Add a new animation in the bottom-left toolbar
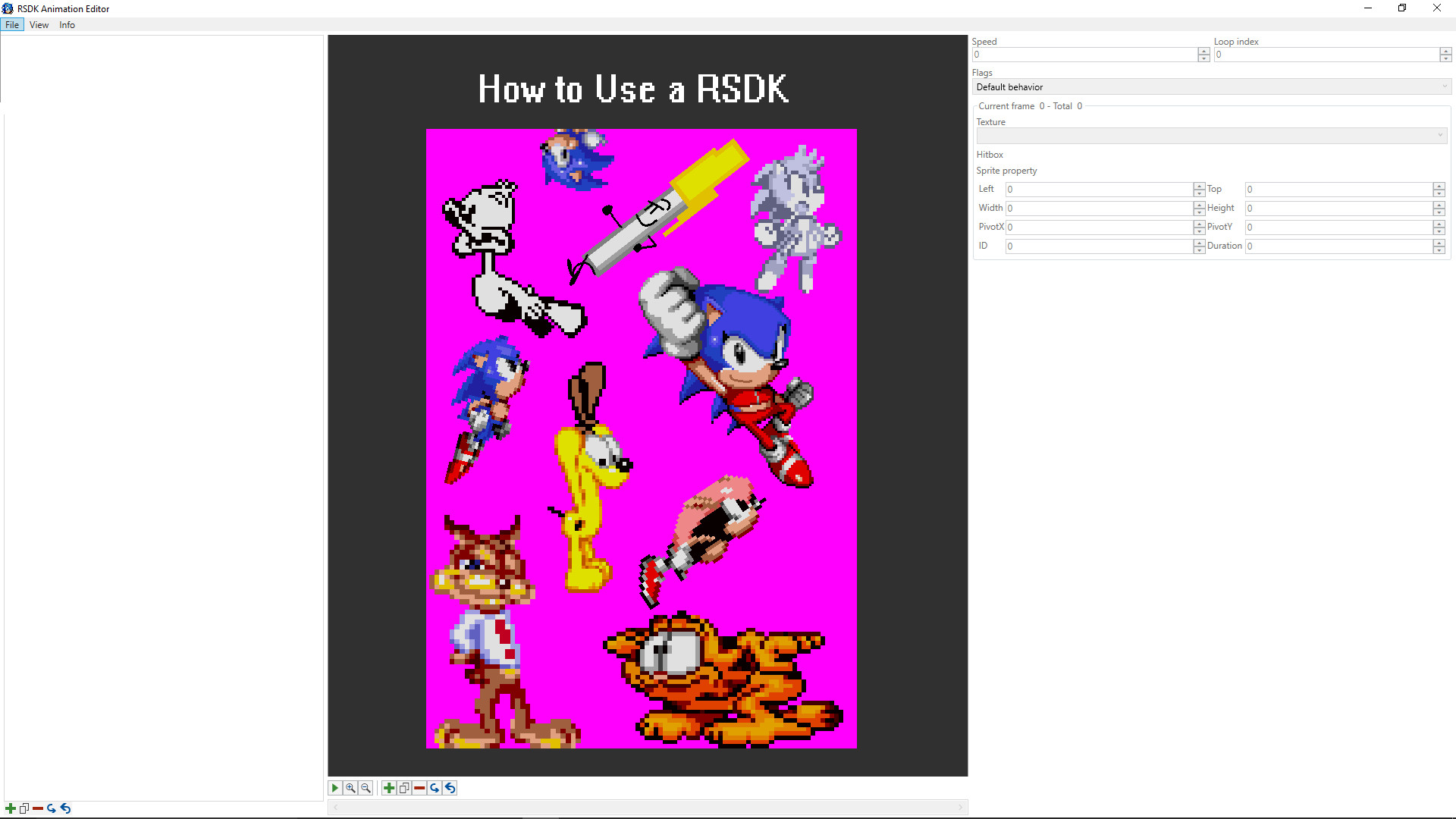Image resolution: width=1456 pixels, height=819 pixels. pyautogui.click(x=10, y=808)
